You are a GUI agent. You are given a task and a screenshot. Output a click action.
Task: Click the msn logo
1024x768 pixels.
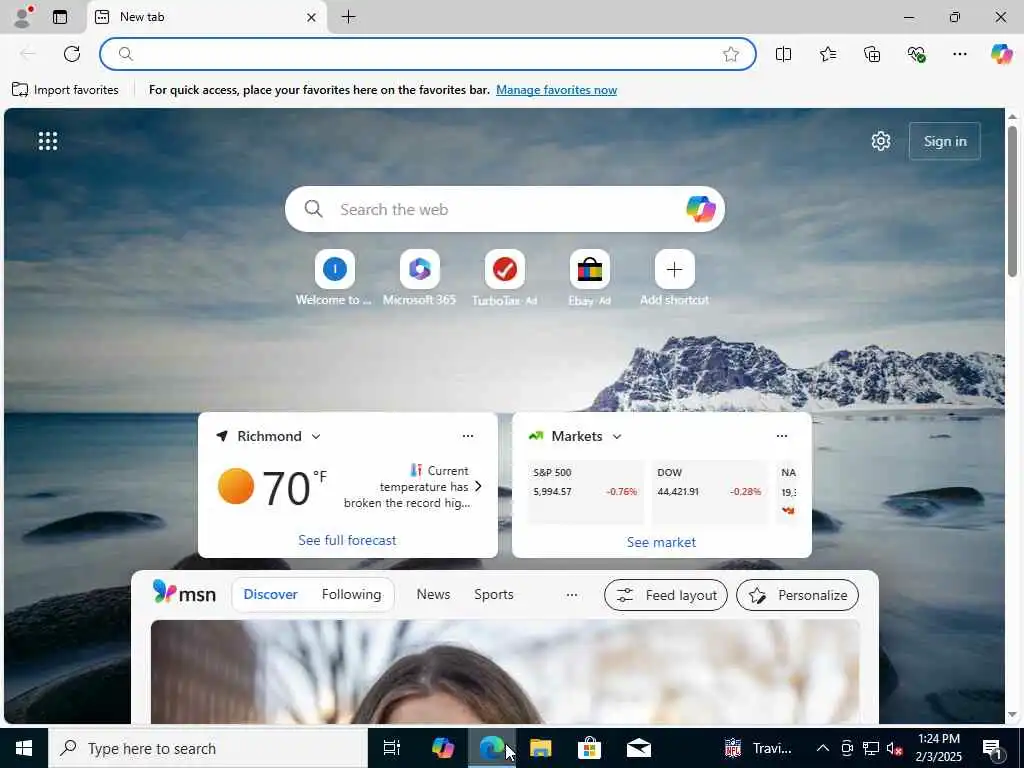coord(184,593)
